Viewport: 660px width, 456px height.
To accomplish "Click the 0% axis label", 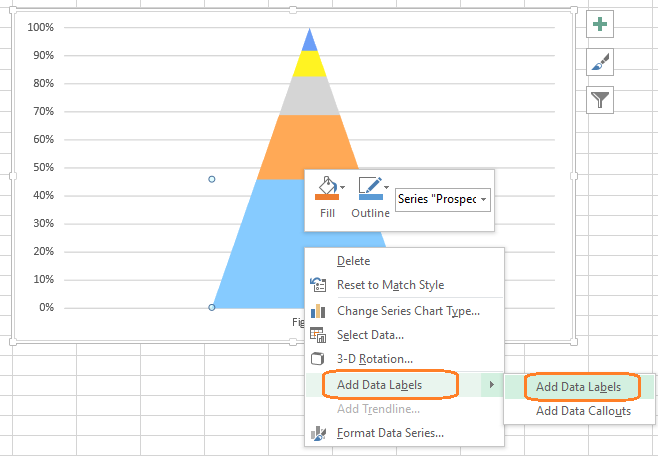I will point(46,307).
